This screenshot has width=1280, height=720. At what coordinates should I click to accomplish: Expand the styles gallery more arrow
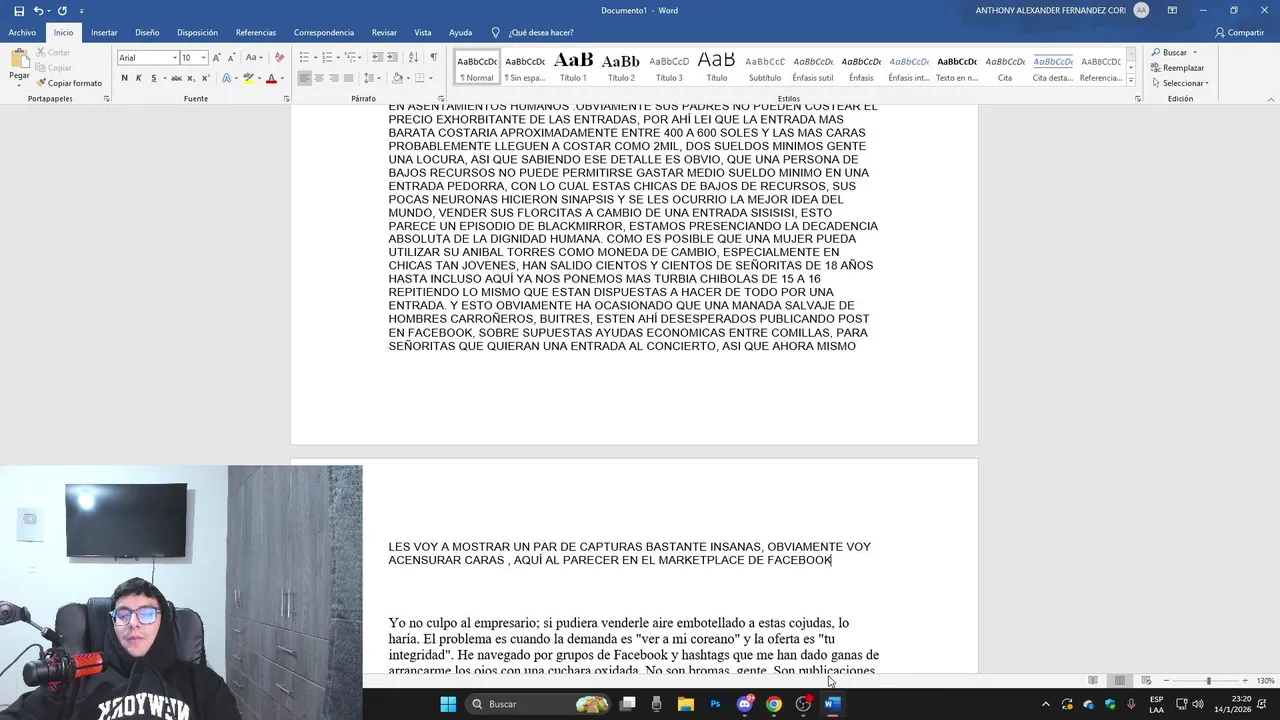(x=1131, y=80)
